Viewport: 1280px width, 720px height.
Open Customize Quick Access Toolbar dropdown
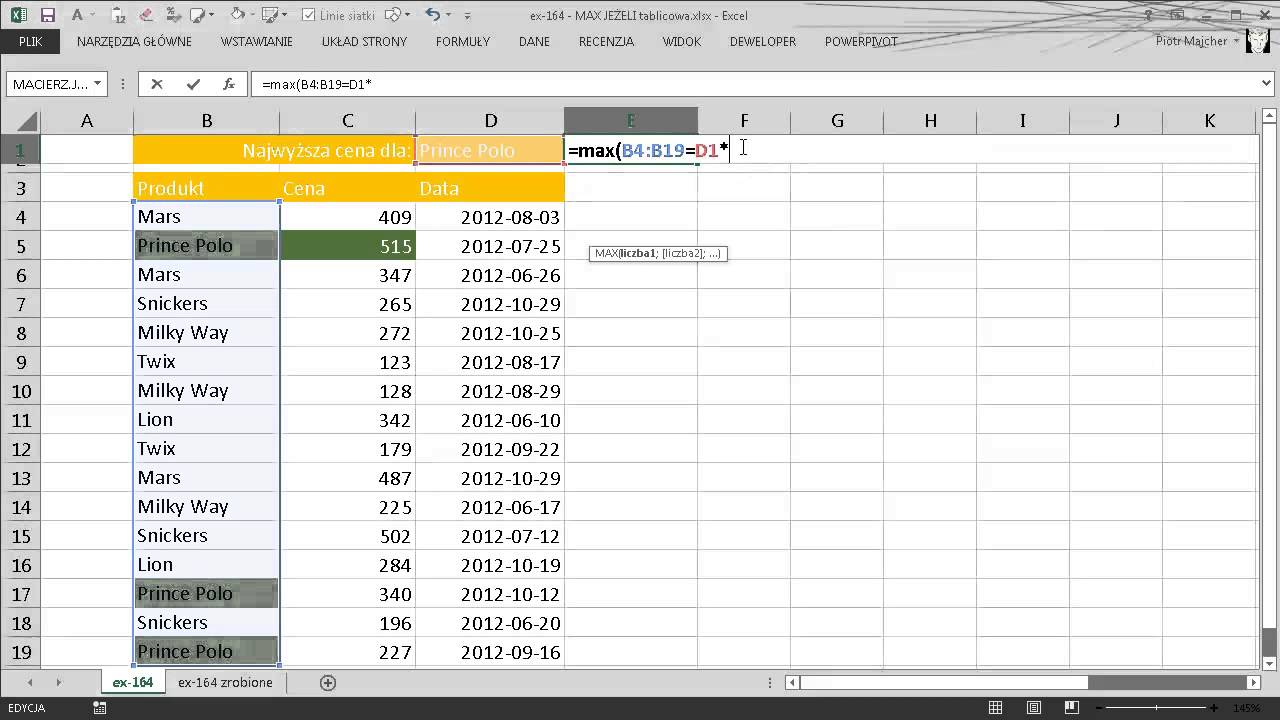(467, 16)
